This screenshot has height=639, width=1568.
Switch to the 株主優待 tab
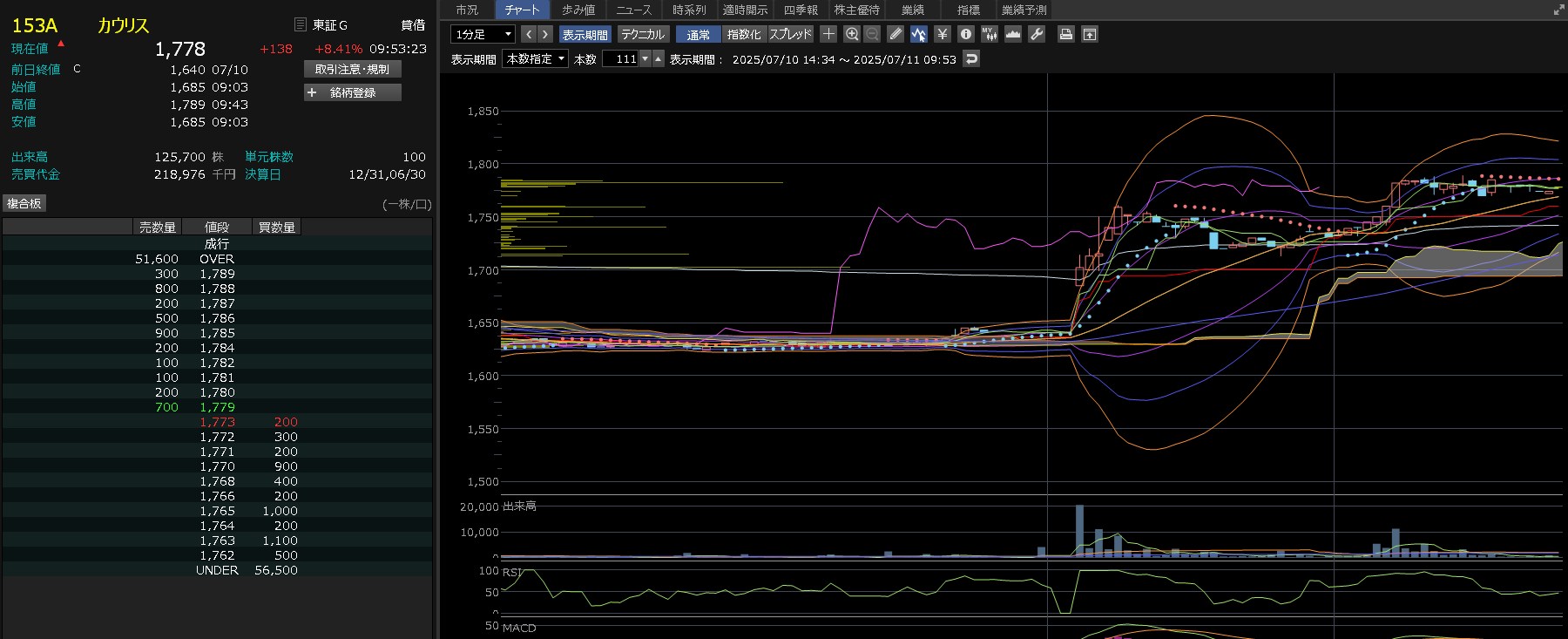(856, 10)
